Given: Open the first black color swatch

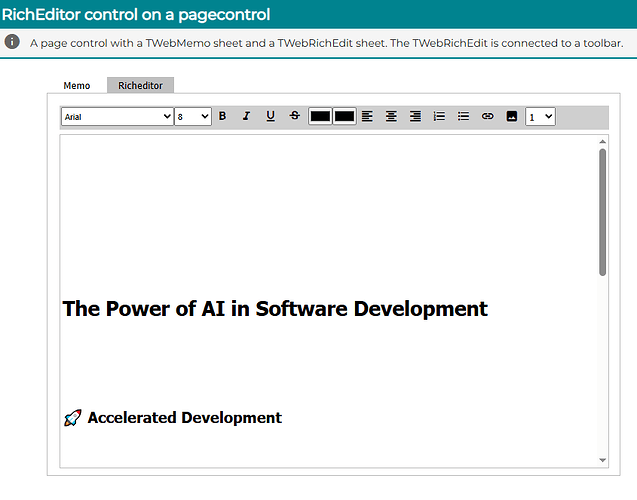Looking at the screenshot, I should pyautogui.click(x=320, y=116).
